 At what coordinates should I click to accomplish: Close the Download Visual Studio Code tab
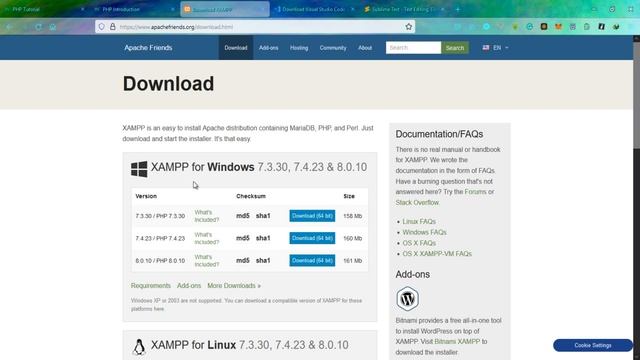[x=353, y=9]
